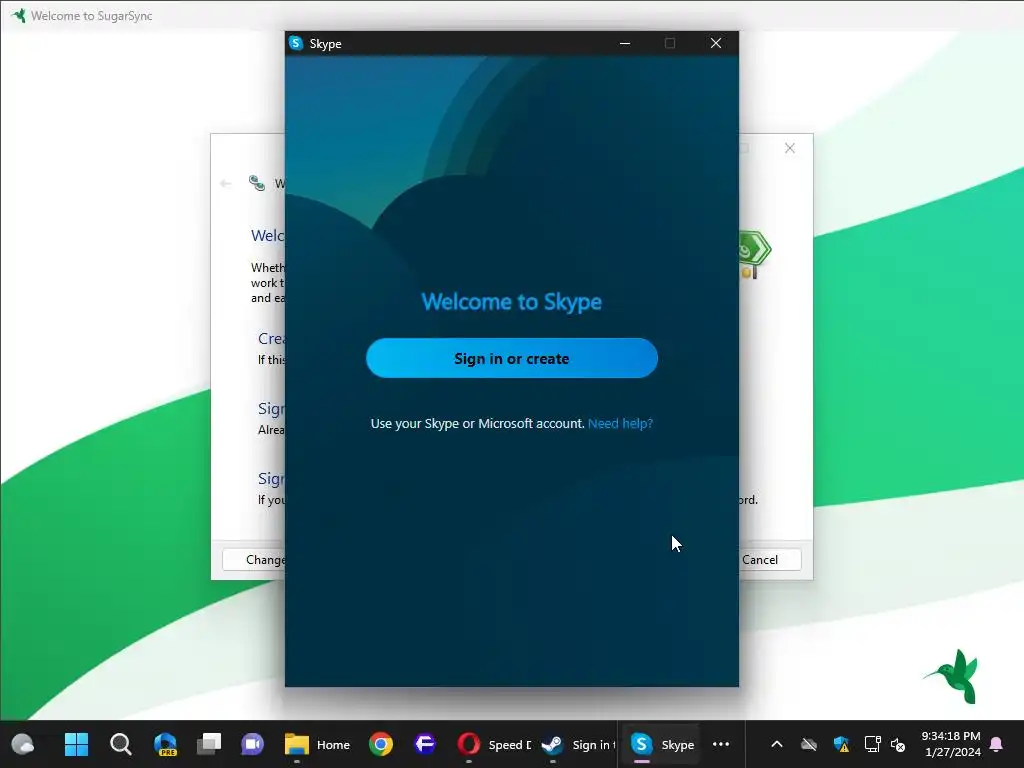The image size is (1024, 768).
Task: Open the Teams Chat taskbar icon
Action: [253, 744]
